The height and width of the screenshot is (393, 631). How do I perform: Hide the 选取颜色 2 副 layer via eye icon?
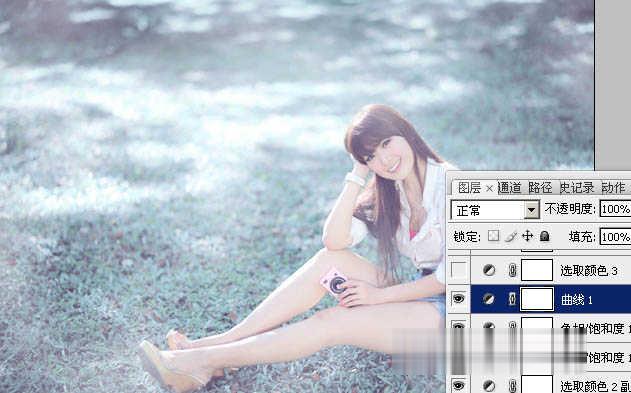[x=459, y=386]
